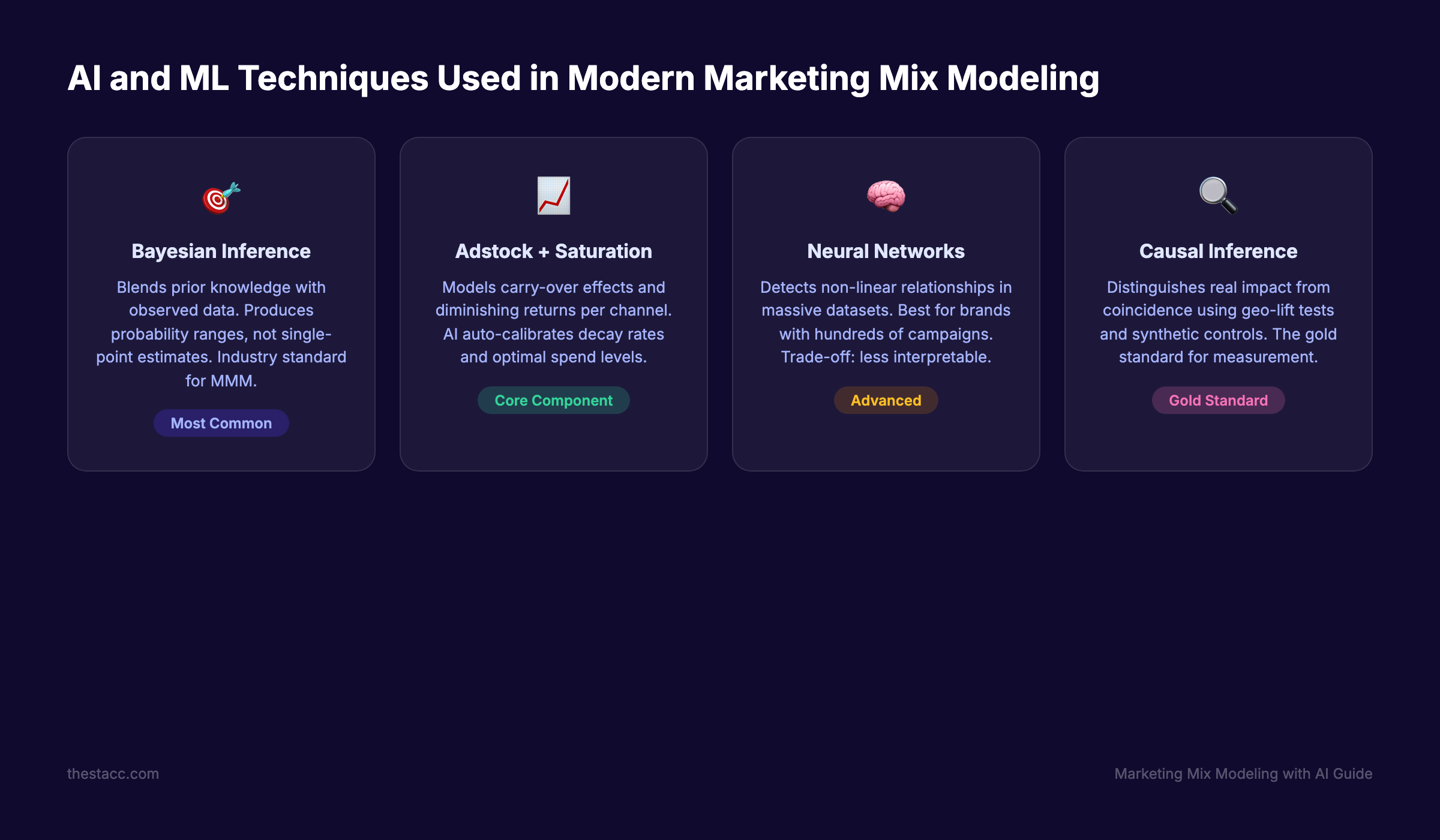Image resolution: width=1440 pixels, height=840 pixels.
Task: Visit the thestacc.com link
Action: [x=113, y=773]
